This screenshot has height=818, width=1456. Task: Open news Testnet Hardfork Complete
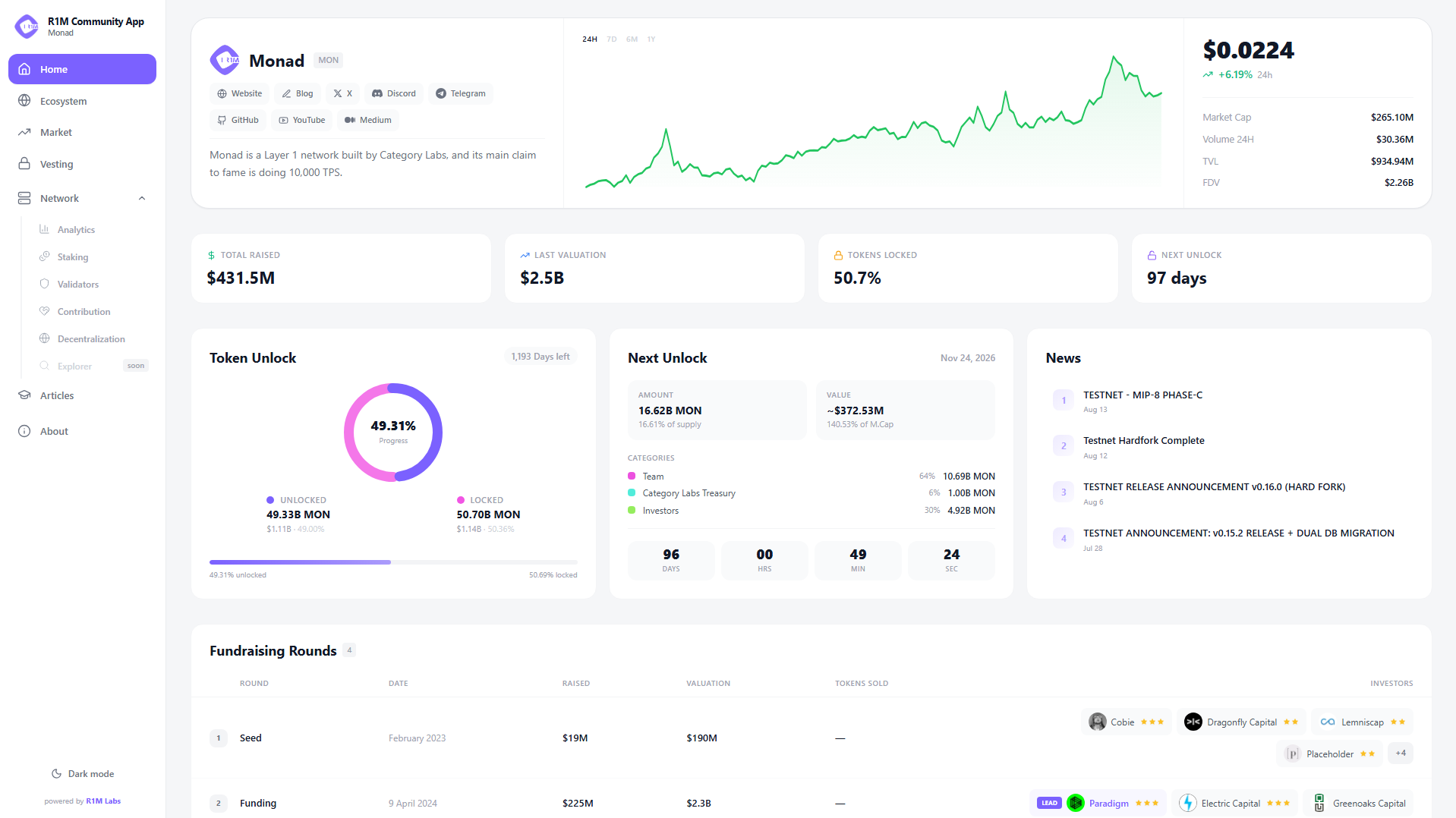tap(1143, 441)
